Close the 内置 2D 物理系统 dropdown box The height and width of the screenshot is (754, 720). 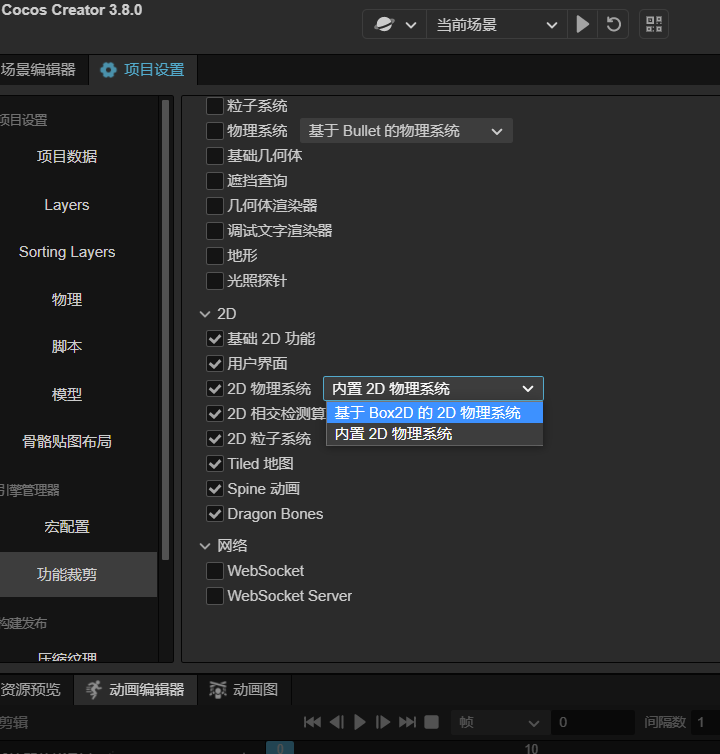tap(433, 389)
